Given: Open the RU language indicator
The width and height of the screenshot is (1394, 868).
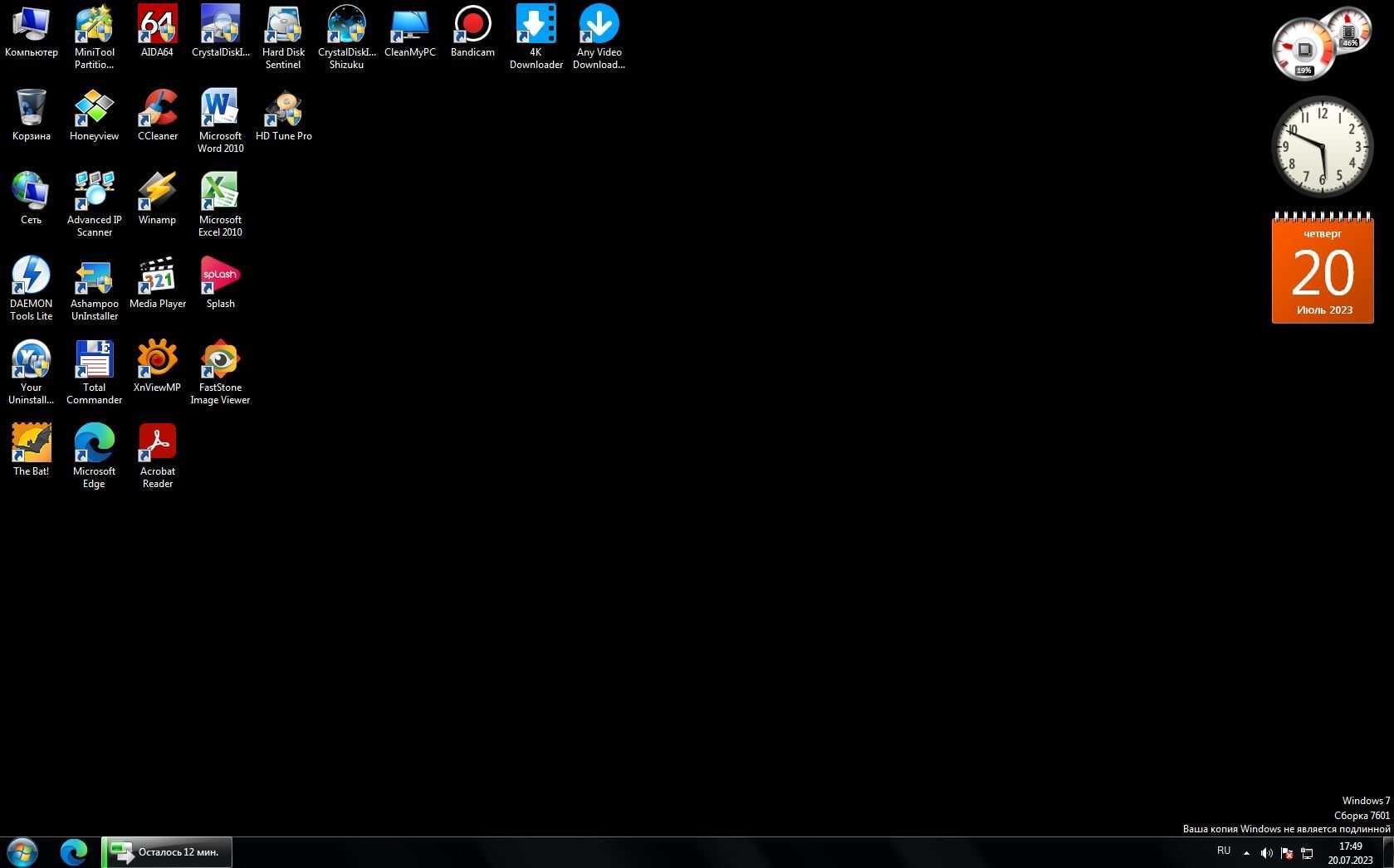Looking at the screenshot, I should pyautogui.click(x=1223, y=851).
